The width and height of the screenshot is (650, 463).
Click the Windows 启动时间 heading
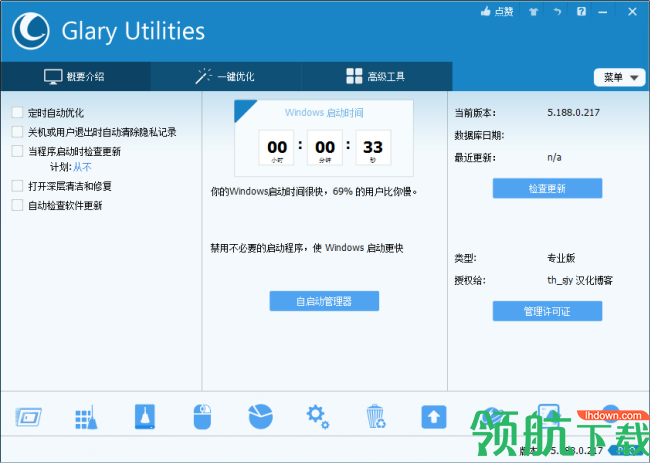[x=324, y=112]
